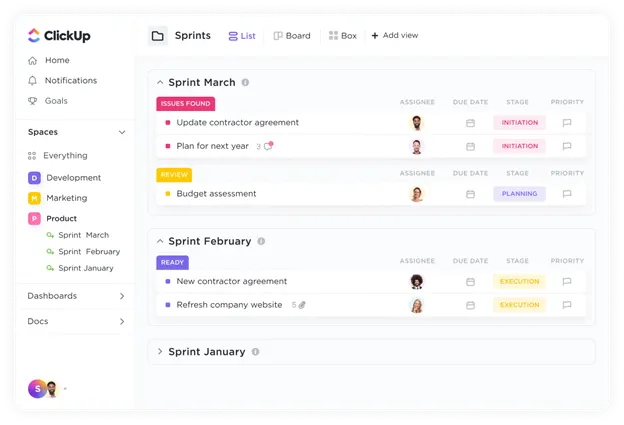Viewport: 624px width, 425px height.
Task: Switch to the List view tab
Action: (x=242, y=36)
